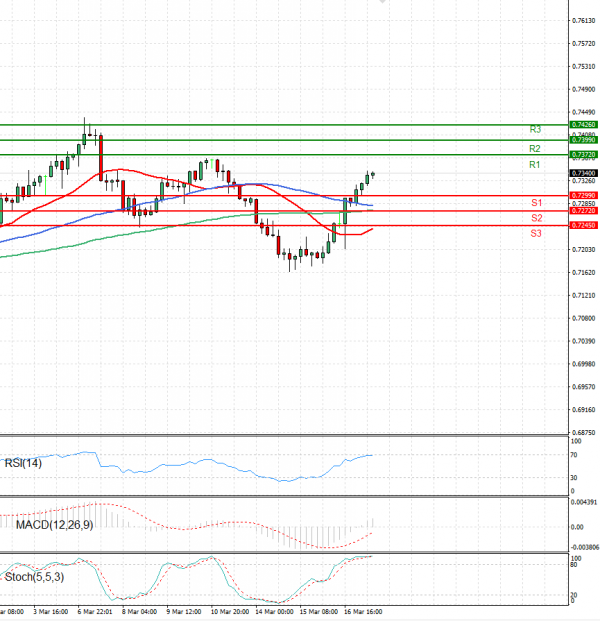600x621 pixels.
Task: Select the S3 support label
Action: (536, 233)
